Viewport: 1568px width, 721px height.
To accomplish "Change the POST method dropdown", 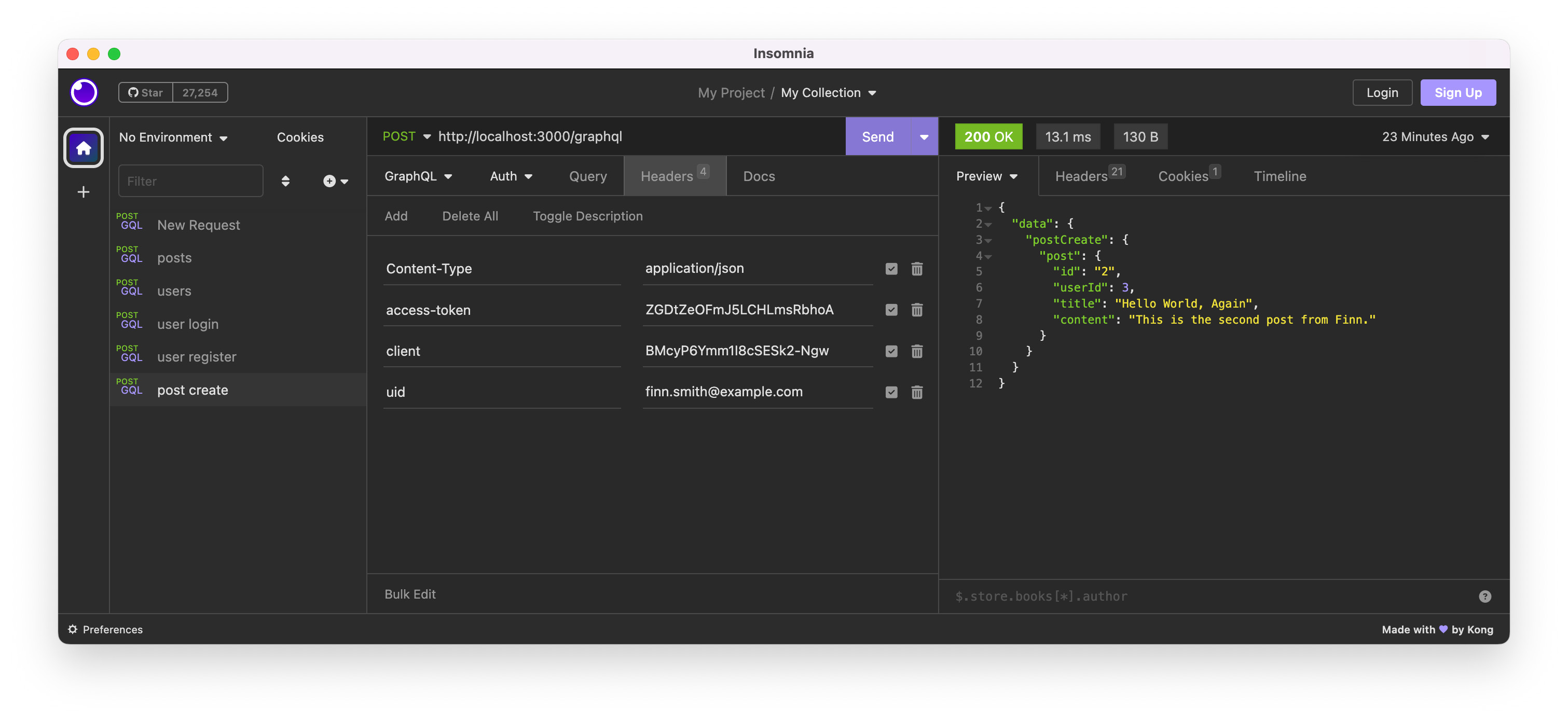I will pos(406,136).
